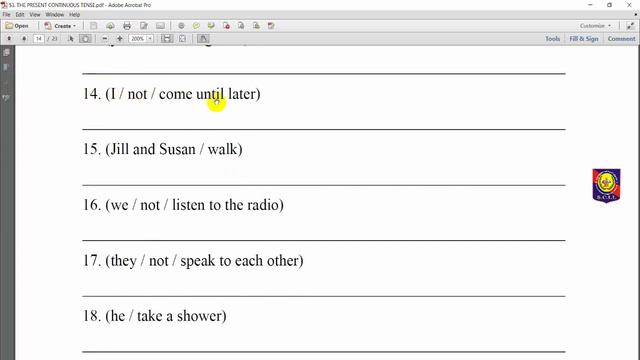Click the text '18. (he / take a shower)'
This screenshot has width=640, height=360.
click(x=155, y=316)
